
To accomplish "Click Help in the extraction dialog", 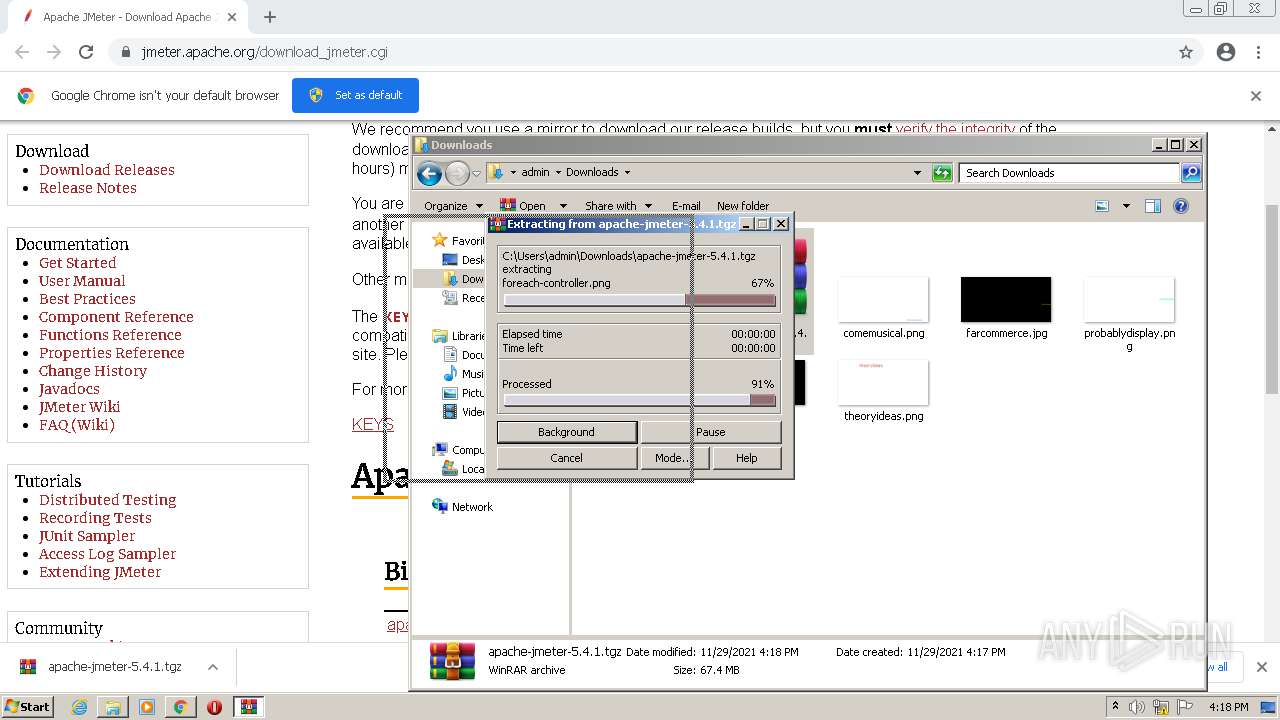I will (x=747, y=458).
